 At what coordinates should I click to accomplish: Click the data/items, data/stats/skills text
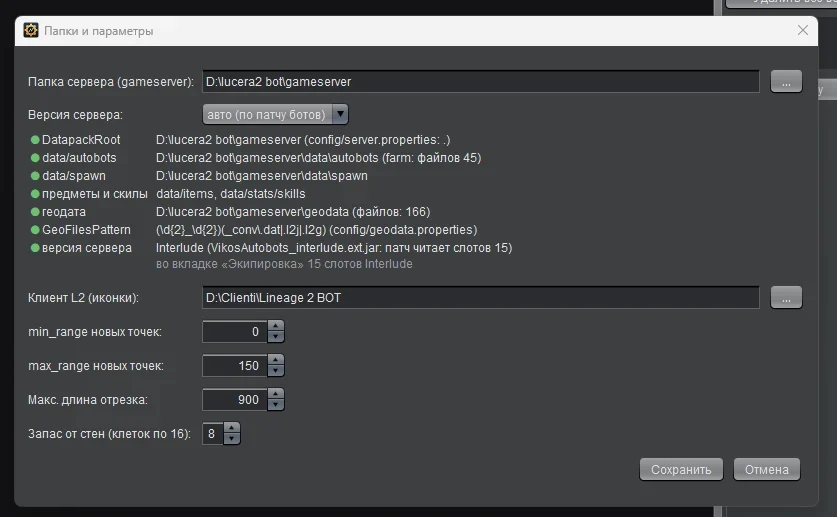click(x=231, y=194)
